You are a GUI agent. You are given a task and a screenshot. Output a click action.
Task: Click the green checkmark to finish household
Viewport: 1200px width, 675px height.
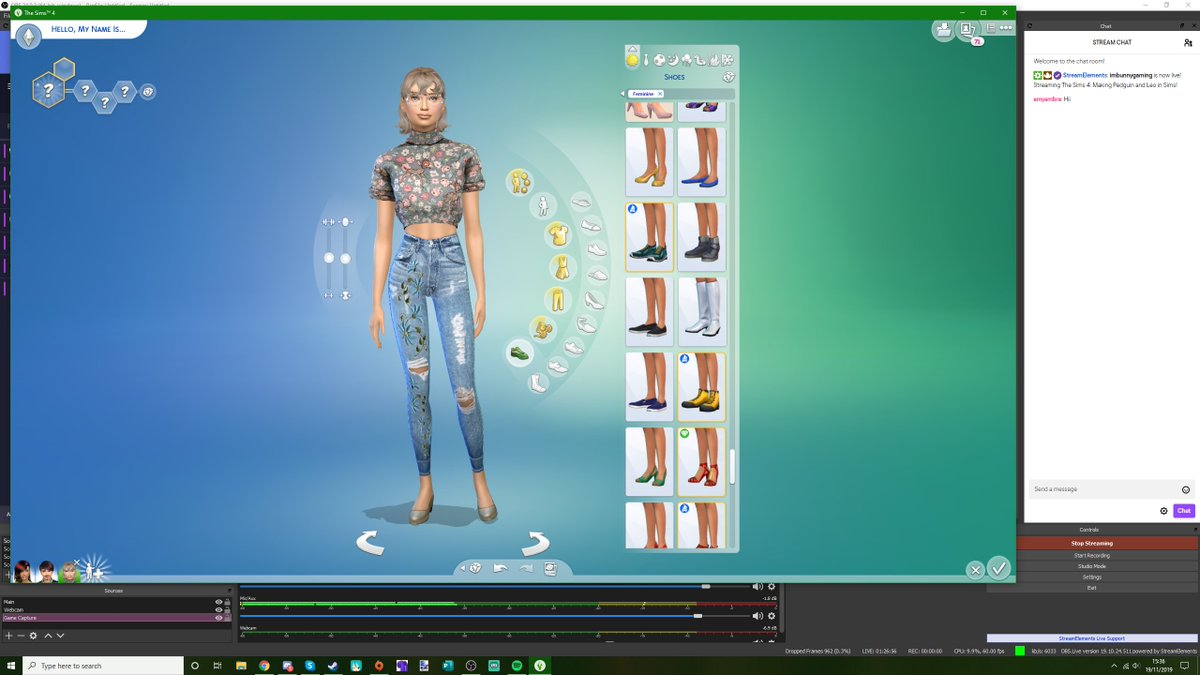tap(999, 567)
